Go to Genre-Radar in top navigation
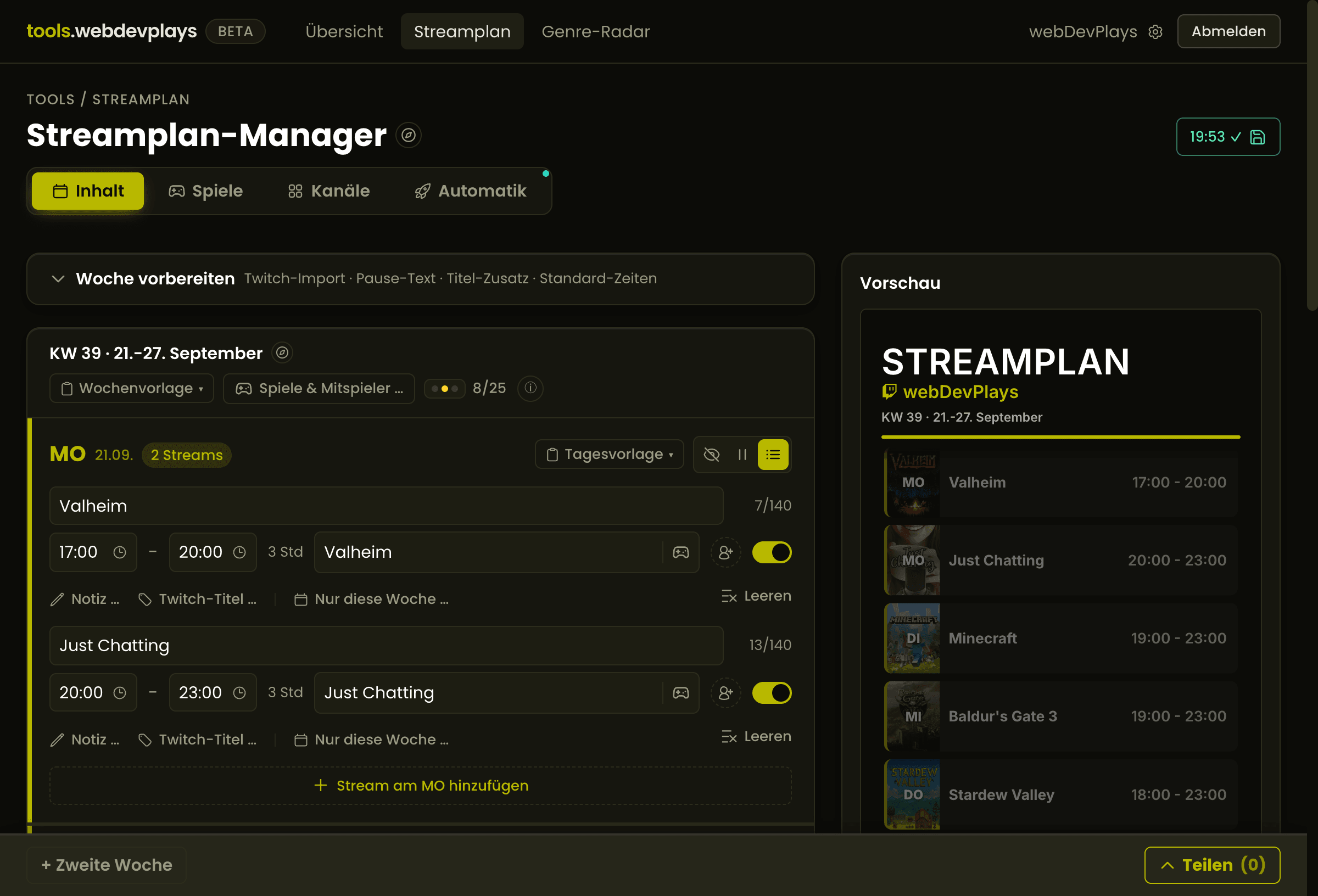Viewport: 1318px width, 896px height. coord(595,32)
